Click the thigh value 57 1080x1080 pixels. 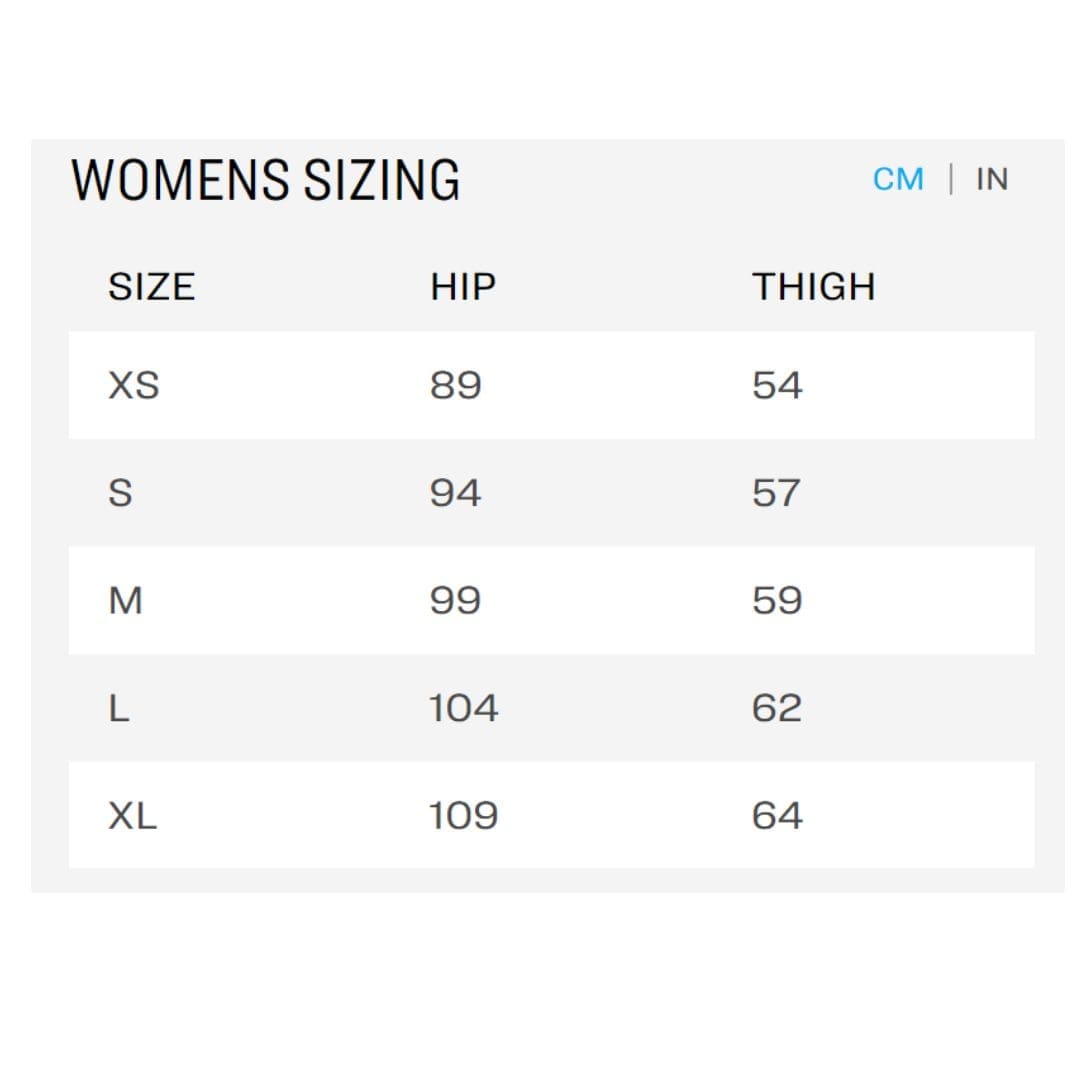tap(777, 493)
